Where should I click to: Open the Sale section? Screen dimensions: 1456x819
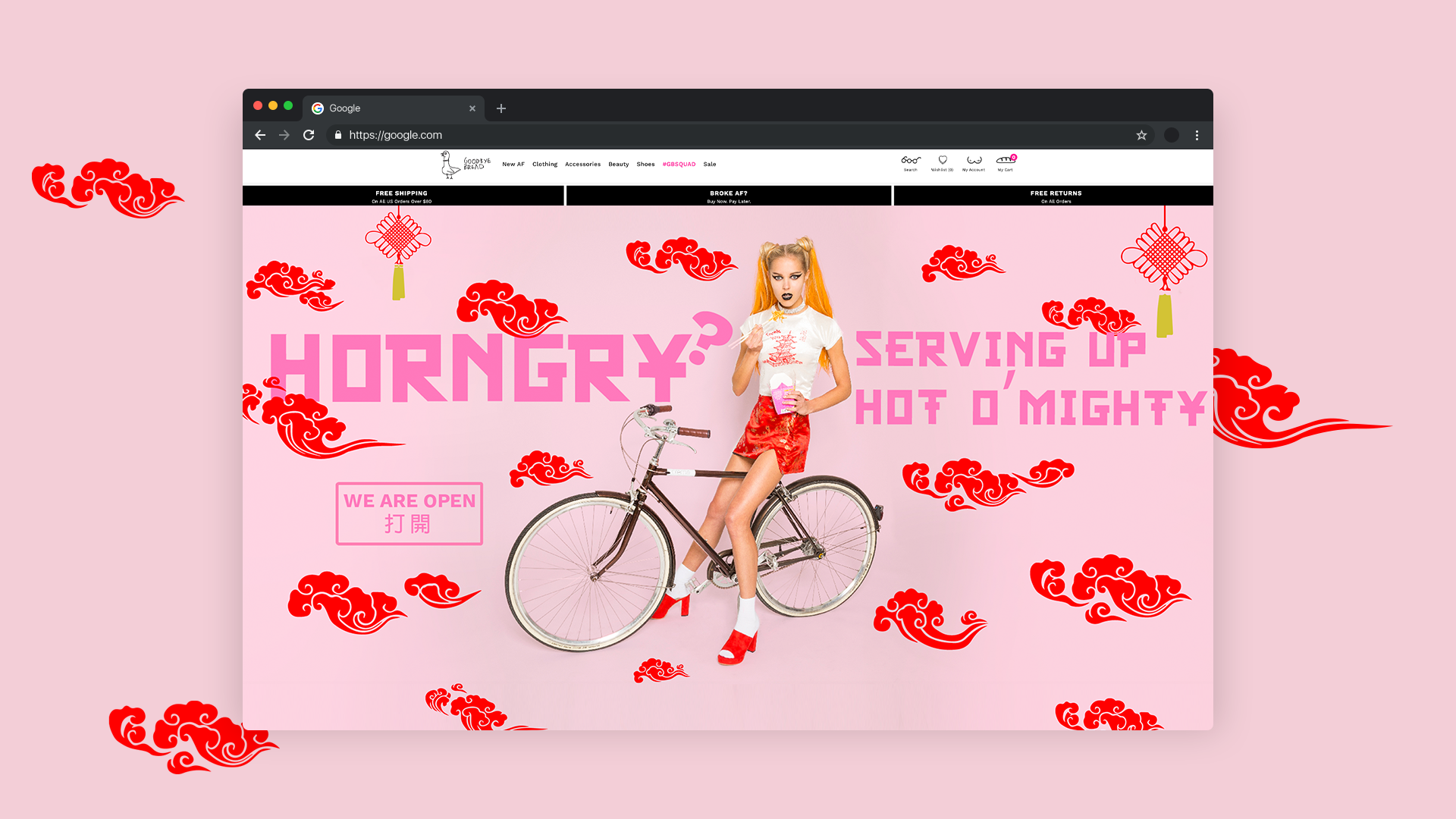[x=710, y=165]
